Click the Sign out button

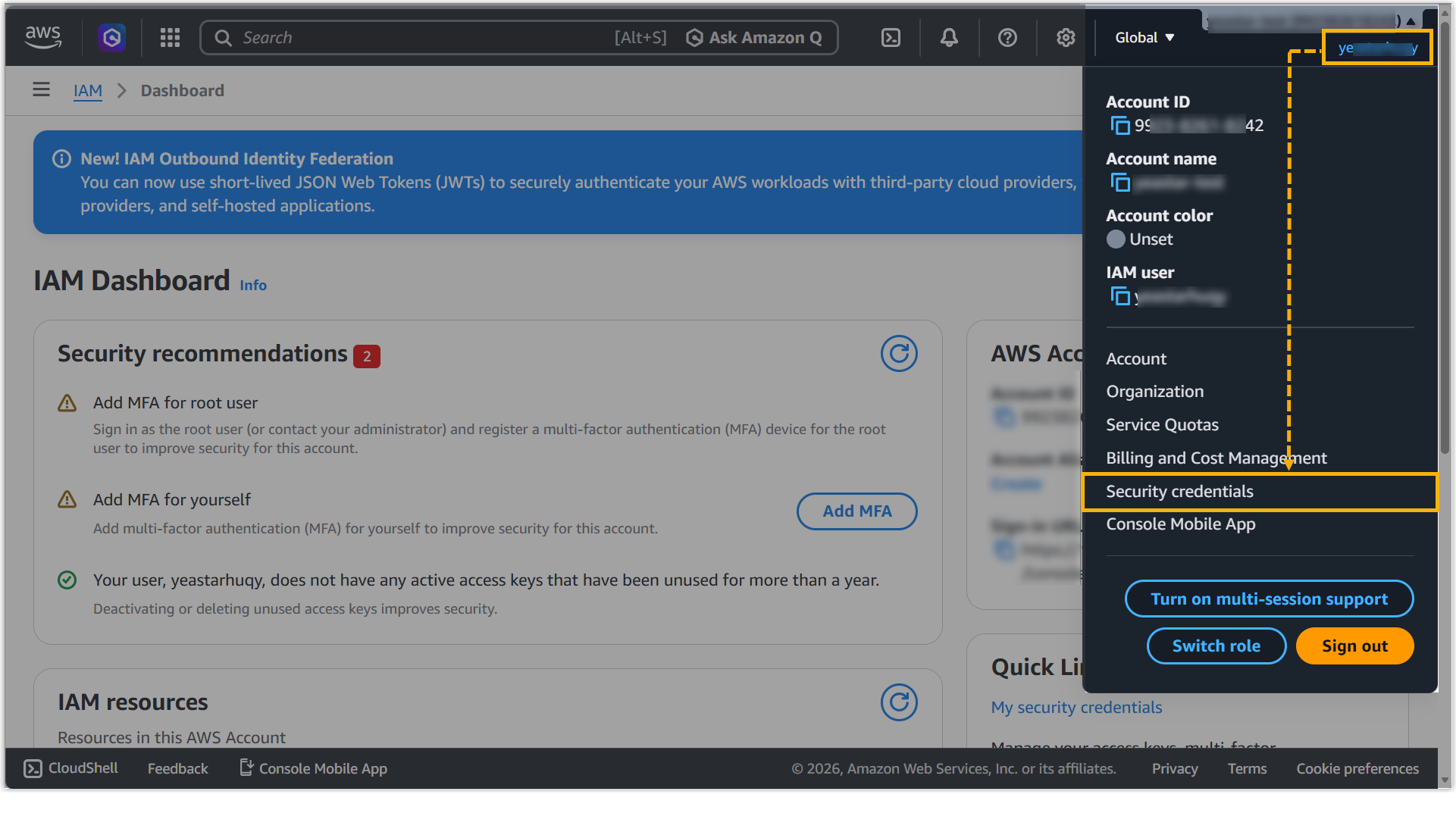1354,646
